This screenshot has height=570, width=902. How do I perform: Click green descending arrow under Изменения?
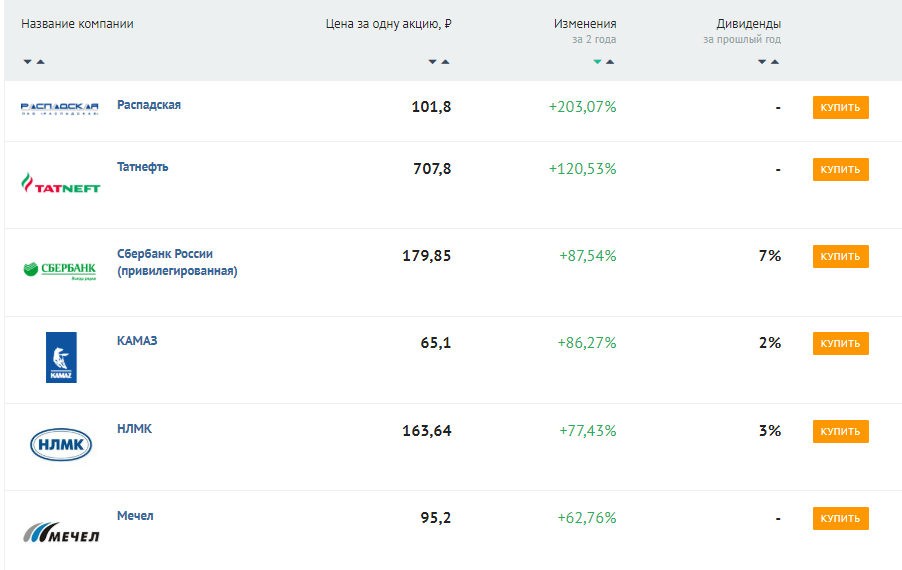(x=598, y=62)
